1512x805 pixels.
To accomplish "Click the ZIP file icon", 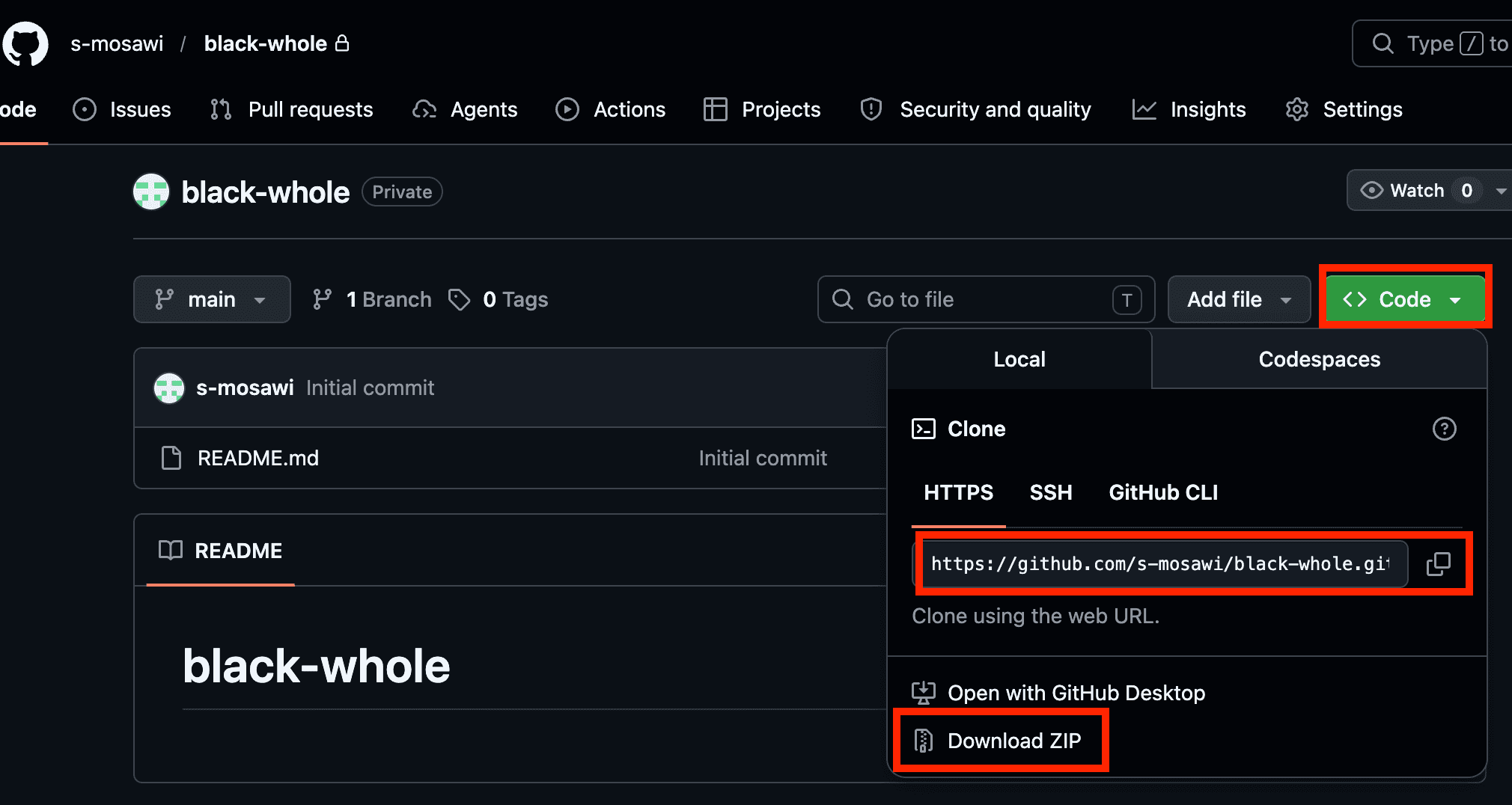I will pyautogui.click(x=924, y=741).
